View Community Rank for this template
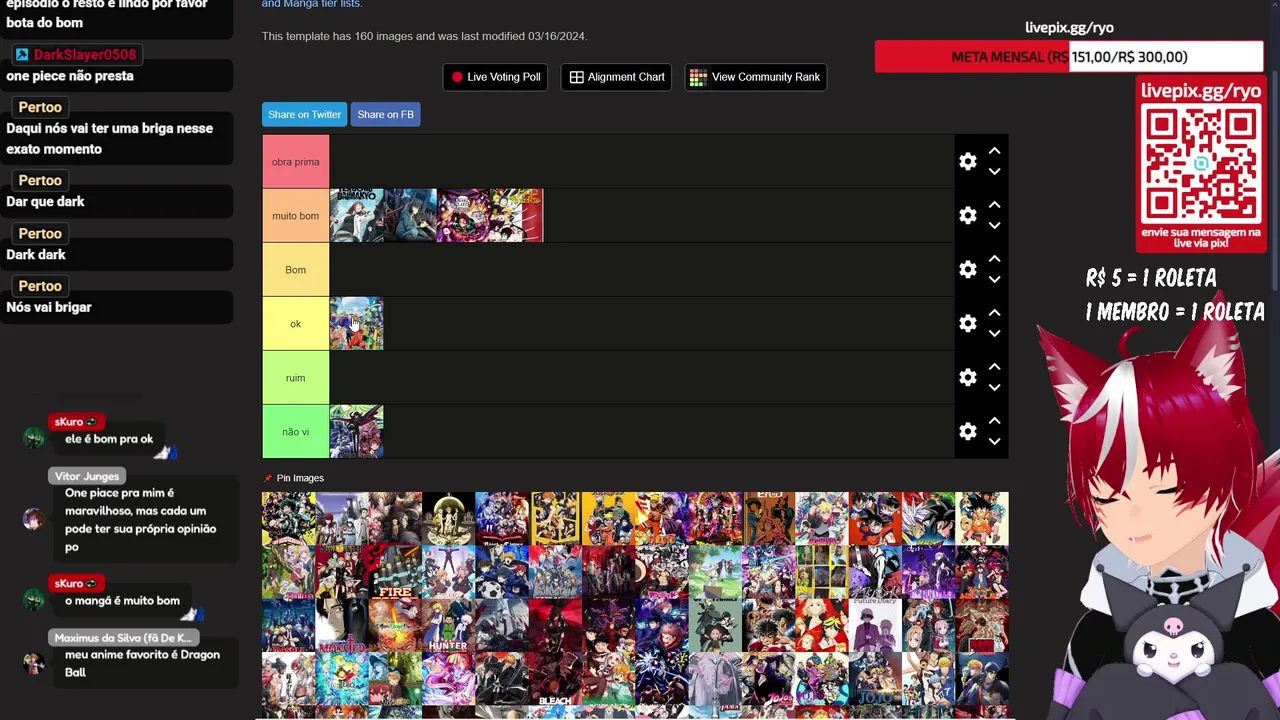The width and height of the screenshot is (1280, 720). tap(755, 77)
